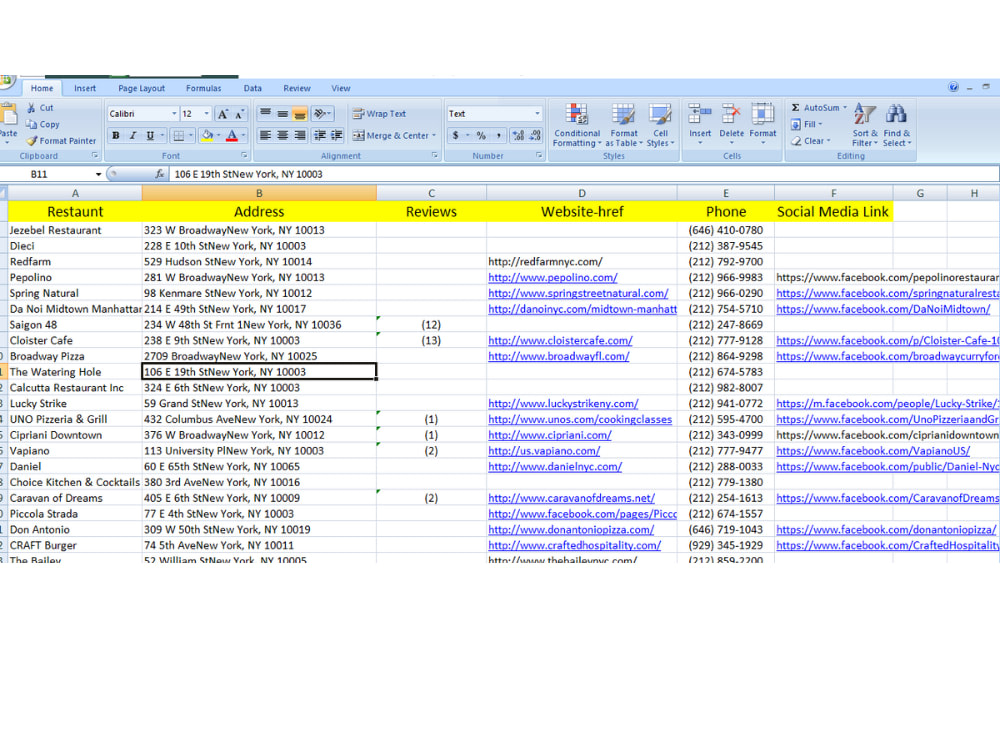
Task: Switch to the Data tab
Action: (253, 89)
